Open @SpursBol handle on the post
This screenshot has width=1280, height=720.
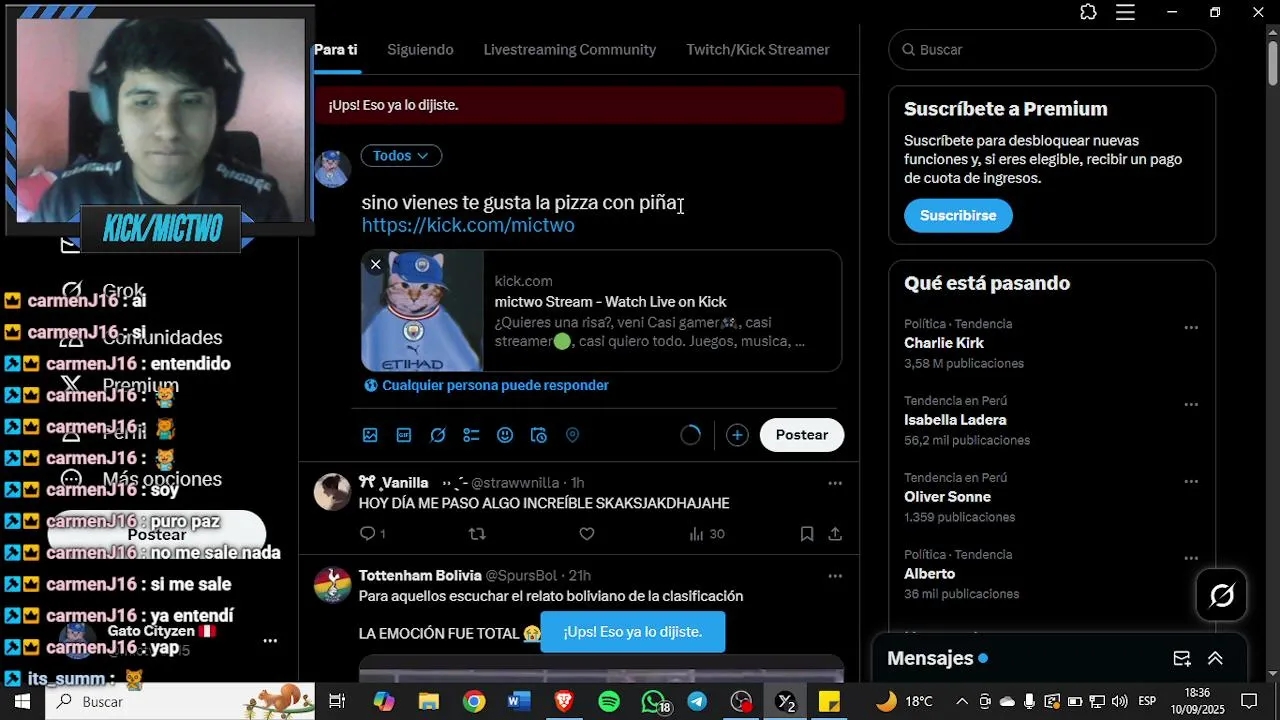(x=521, y=576)
